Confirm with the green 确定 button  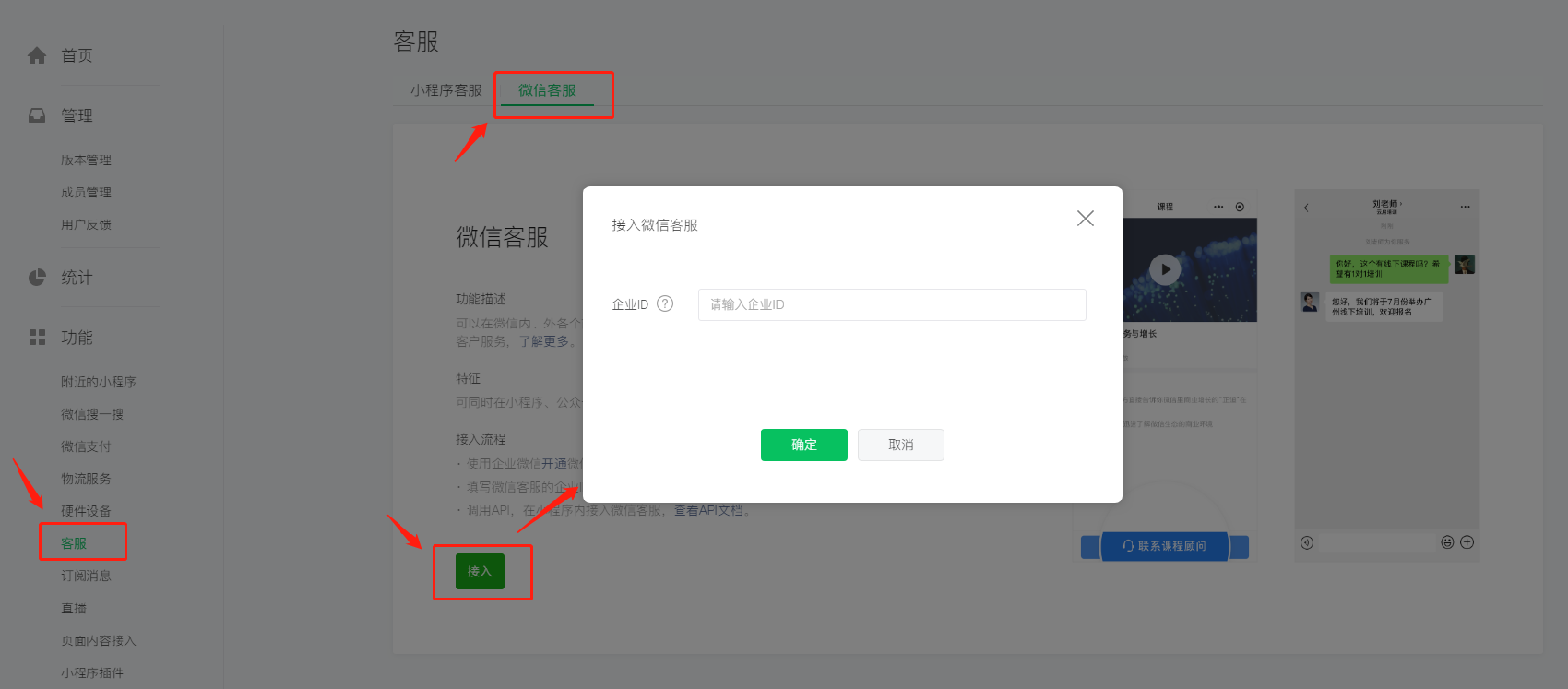point(804,445)
